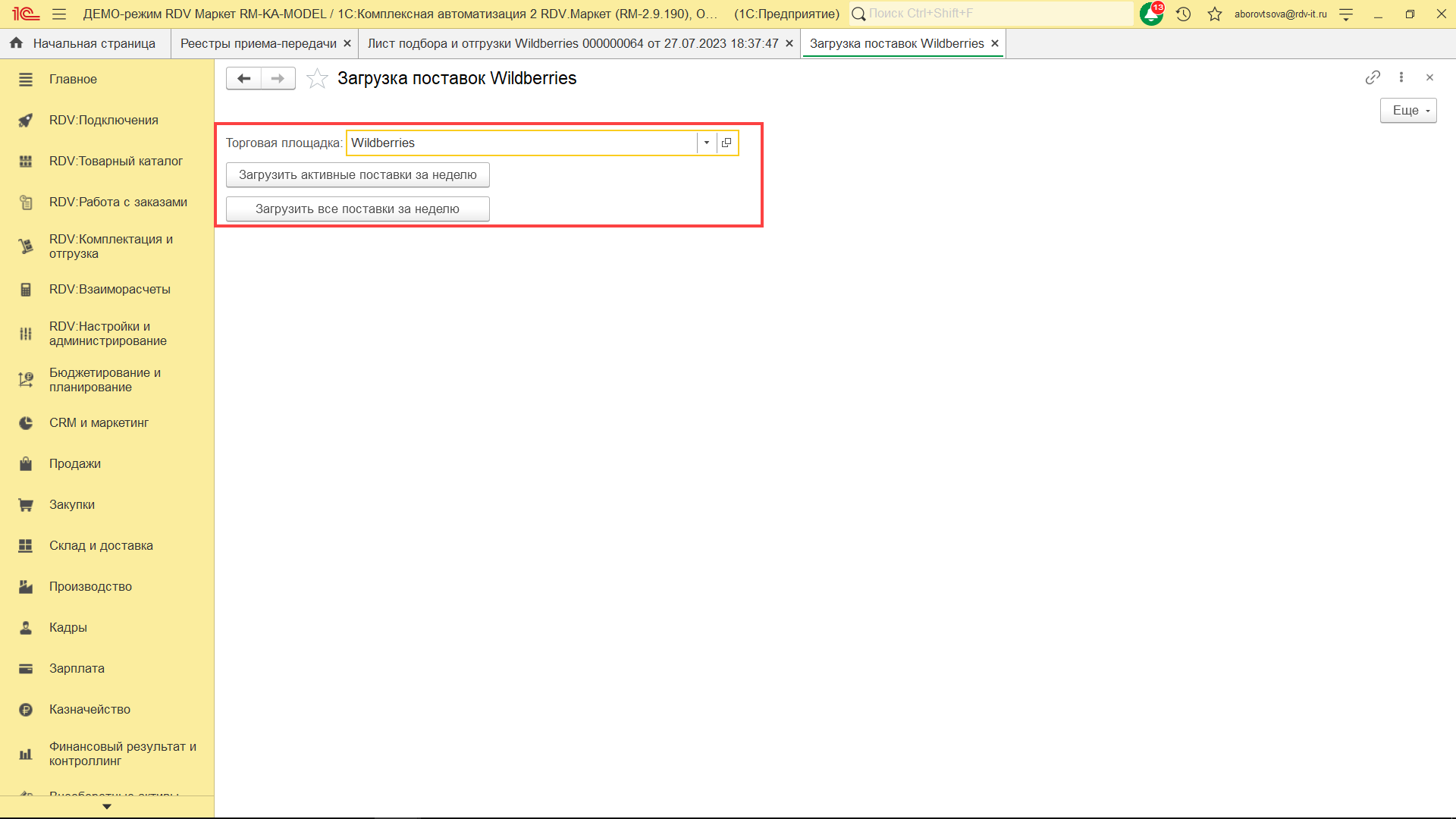
Task: Expand the Еще dropdown menu
Action: pyautogui.click(x=1408, y=111)
